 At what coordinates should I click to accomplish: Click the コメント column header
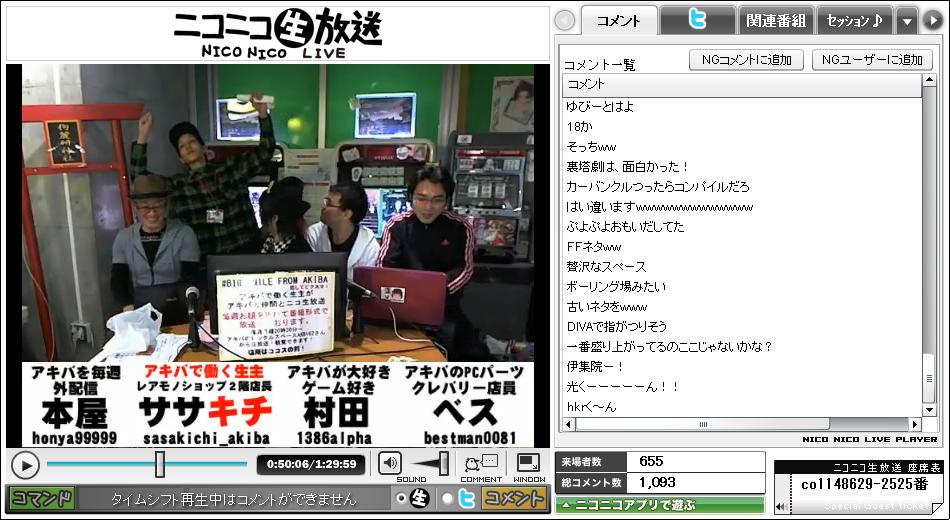742,85
